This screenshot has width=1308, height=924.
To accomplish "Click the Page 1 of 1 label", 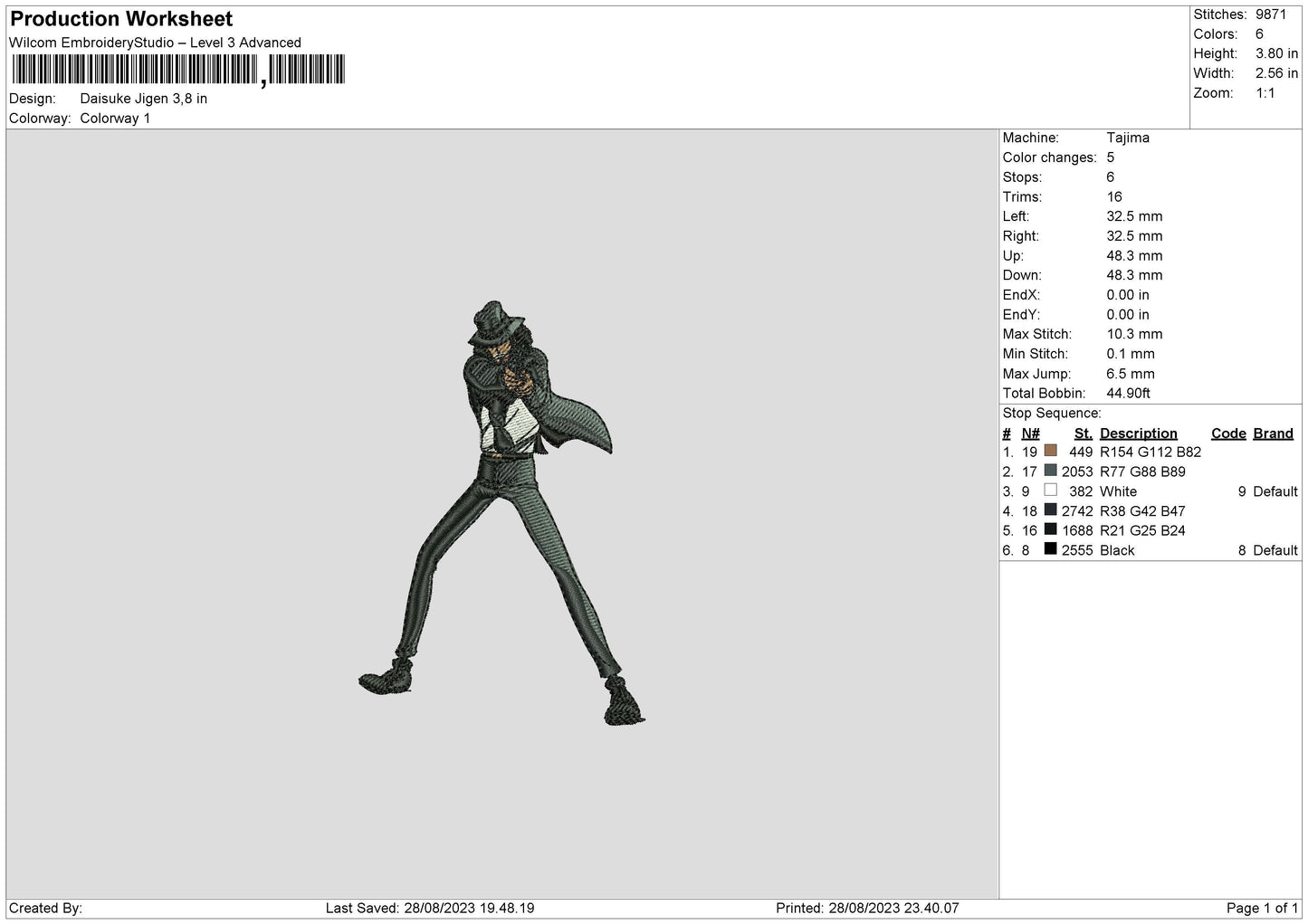I will pos(1262,908).
